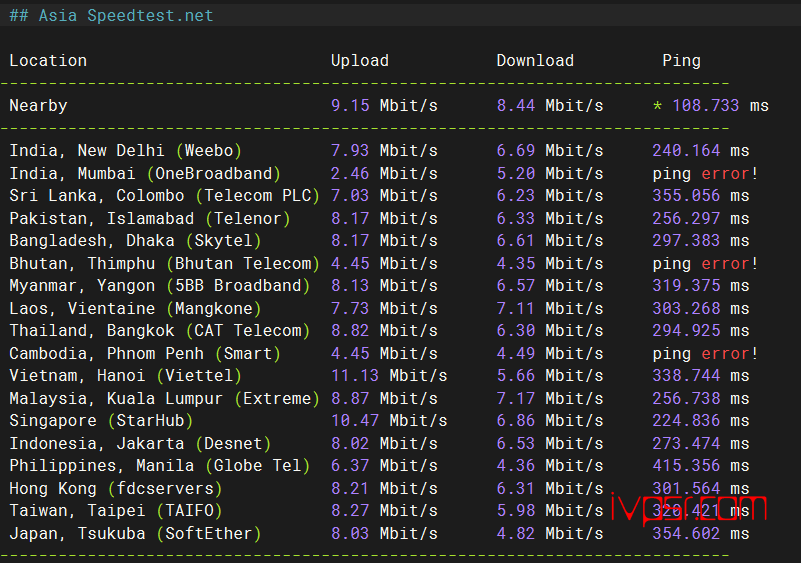Viewport: 801px width, 563px height.
Task: Click Colombo ping 355.056
Action: pyautogui.click(x=686, y=196)
